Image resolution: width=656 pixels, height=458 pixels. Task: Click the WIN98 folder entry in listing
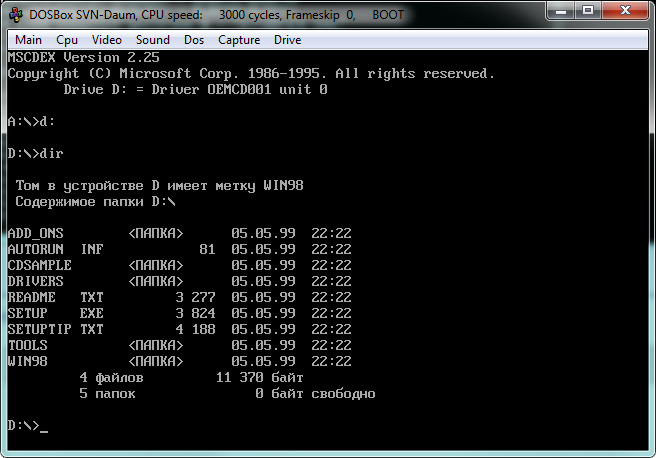(x=179, y=361)
